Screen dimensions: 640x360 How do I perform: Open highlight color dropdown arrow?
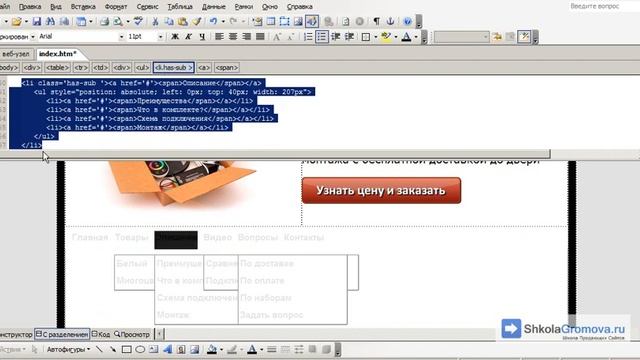click(396, 37)
